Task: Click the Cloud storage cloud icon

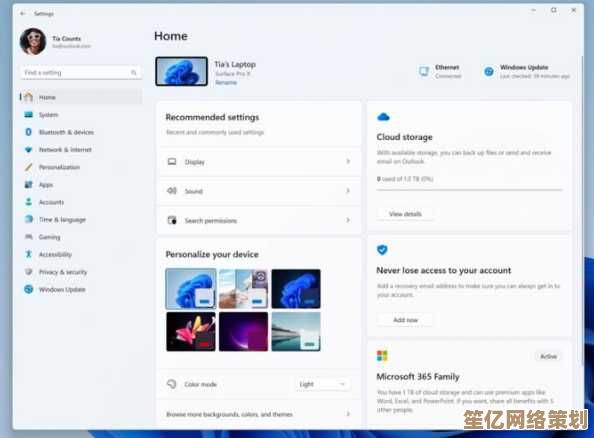Action: coord(383,117)
